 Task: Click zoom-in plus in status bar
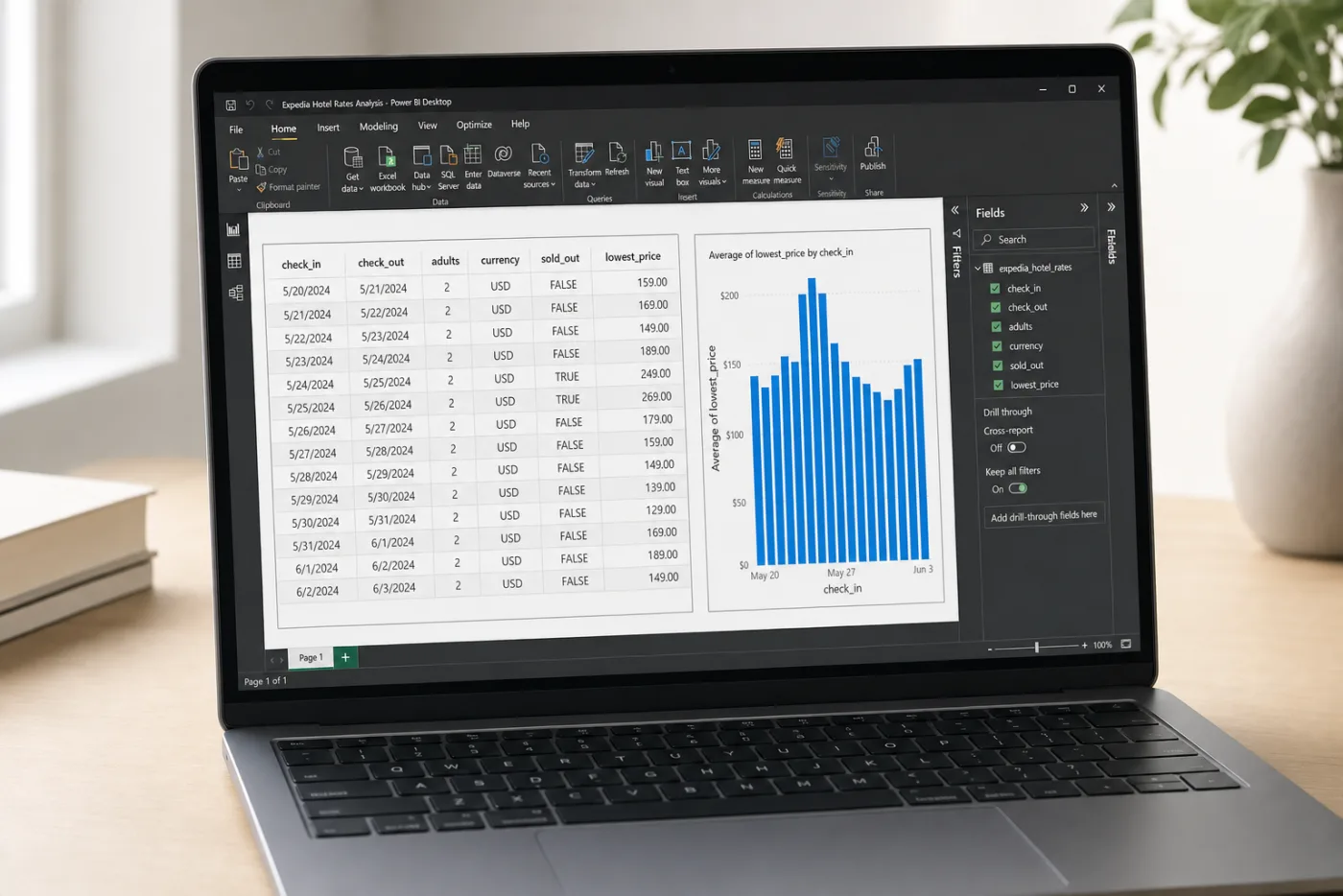pos(1085,646)
